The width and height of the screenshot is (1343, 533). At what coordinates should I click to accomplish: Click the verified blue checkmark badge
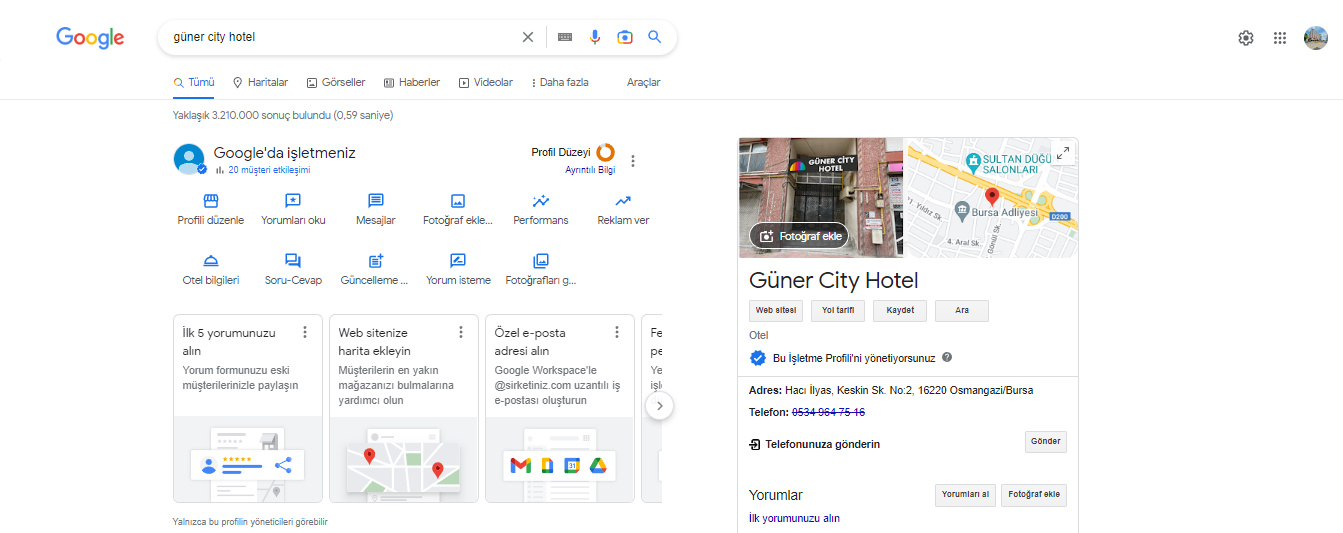pyautogui.click(x=758, y=358)
